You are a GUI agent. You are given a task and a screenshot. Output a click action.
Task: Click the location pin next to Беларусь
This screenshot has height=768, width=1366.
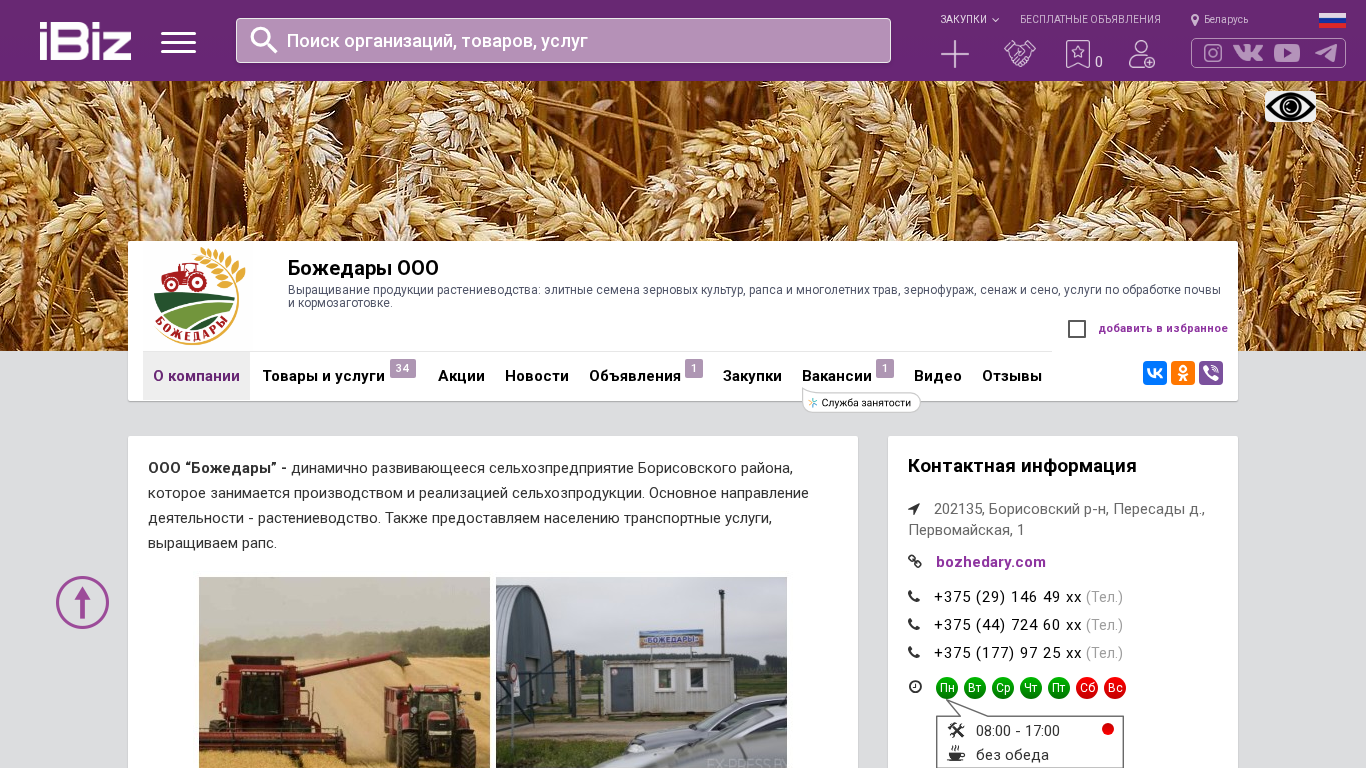coord(1195,20)
